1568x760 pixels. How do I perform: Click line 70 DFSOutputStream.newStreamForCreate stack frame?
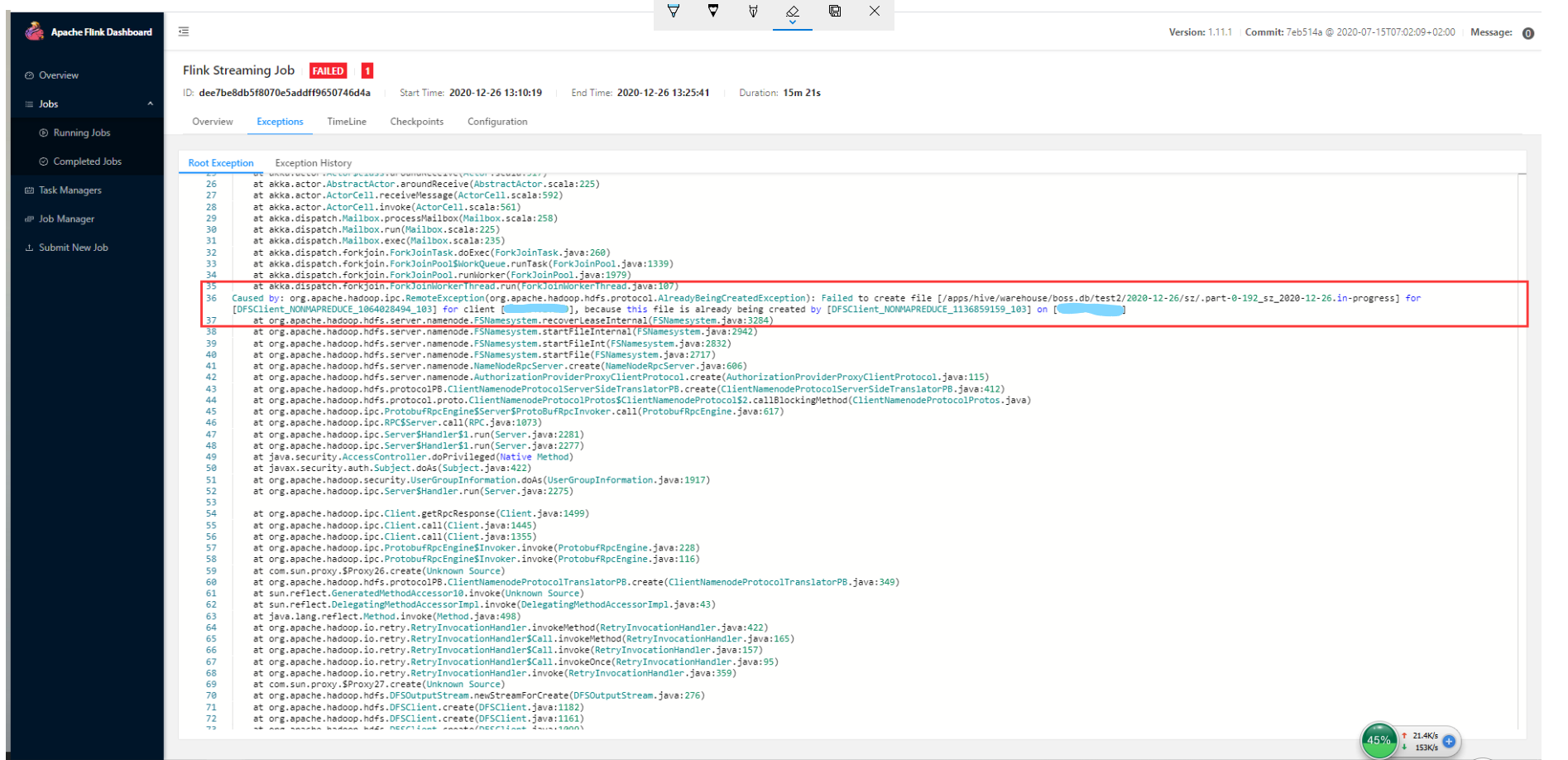pos(479,696)
